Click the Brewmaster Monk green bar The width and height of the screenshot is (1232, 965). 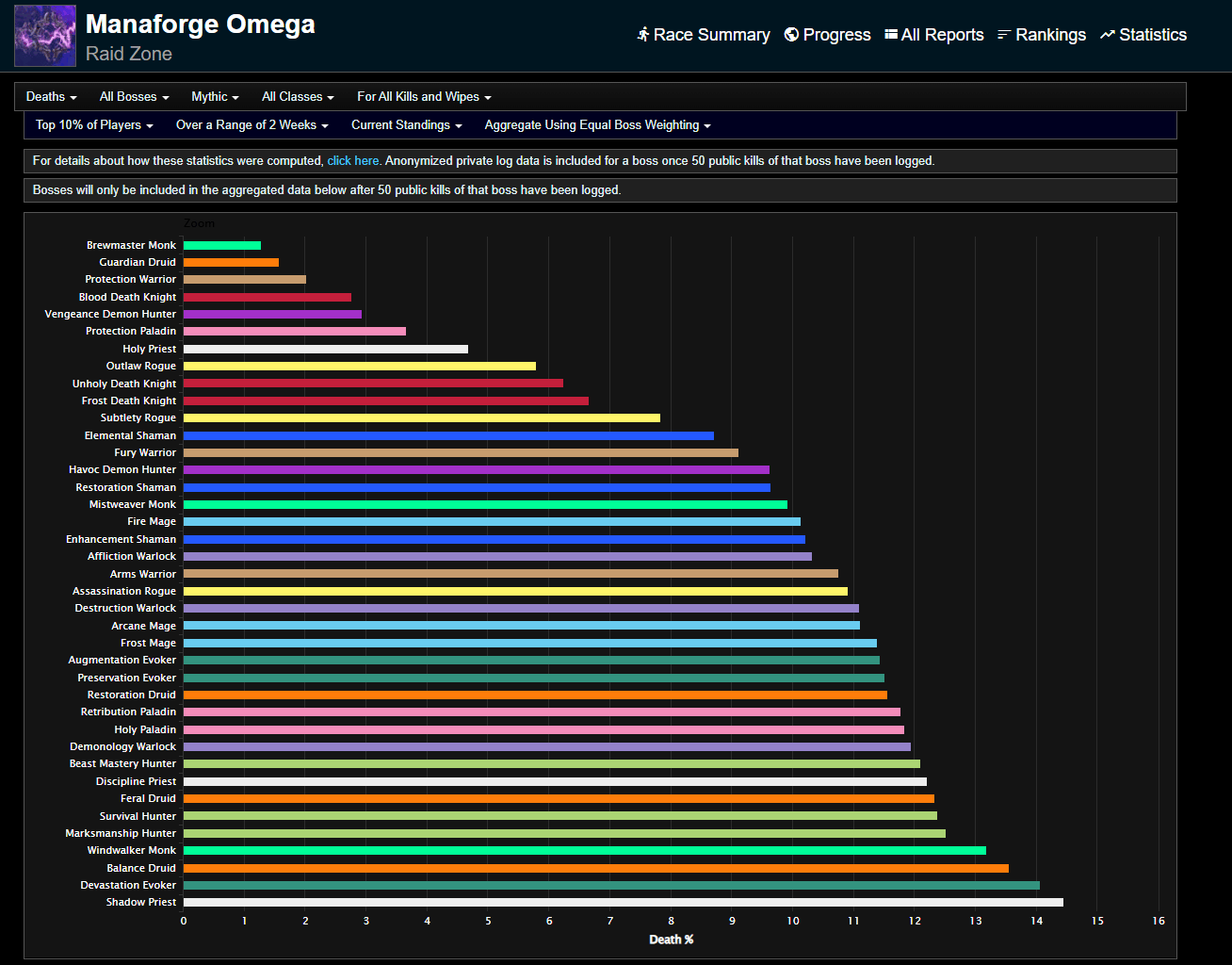pyautogui.click(x=222, y=246)
